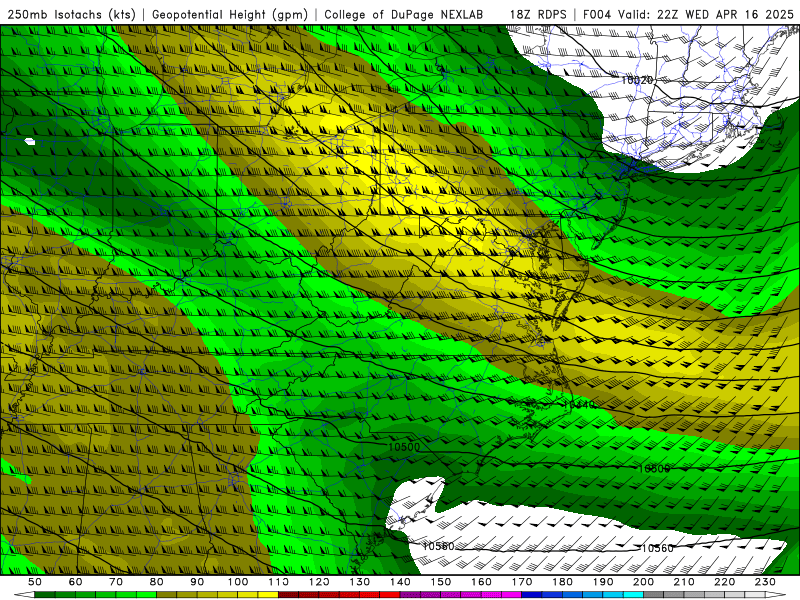
Task: Click the 200 knot colorbar label
Action: pyautogui.click(x=644, y=582)
